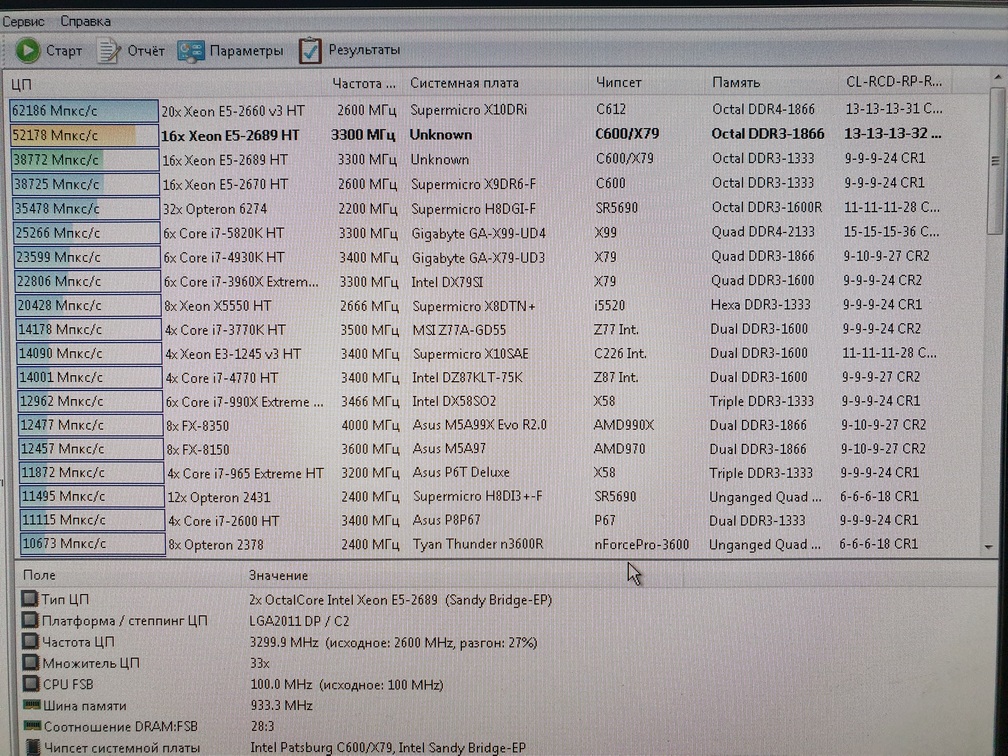The width and height of the screenshot is (1008, 756).
Task: Click the Tyan Thunder n3600R cell
Action: pyautogui.click(x=478, y=544)
